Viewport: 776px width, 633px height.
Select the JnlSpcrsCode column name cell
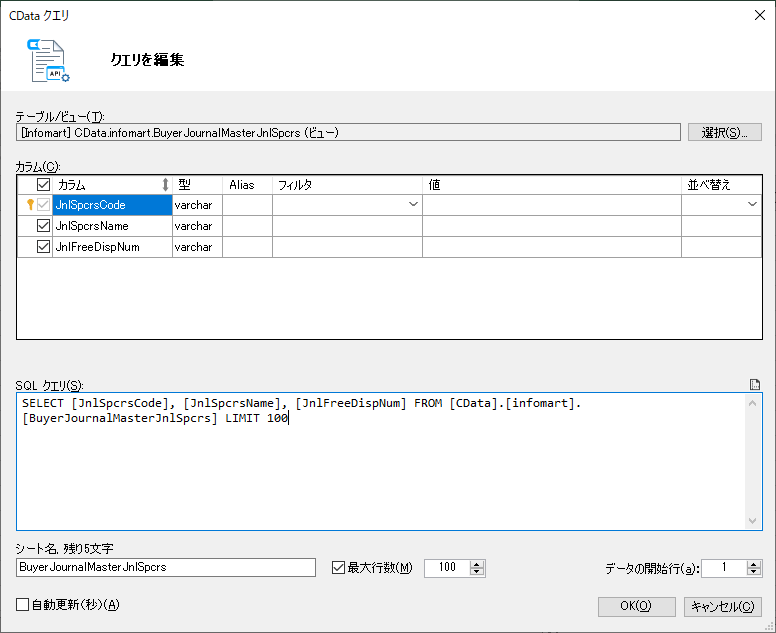coord(112,204)
